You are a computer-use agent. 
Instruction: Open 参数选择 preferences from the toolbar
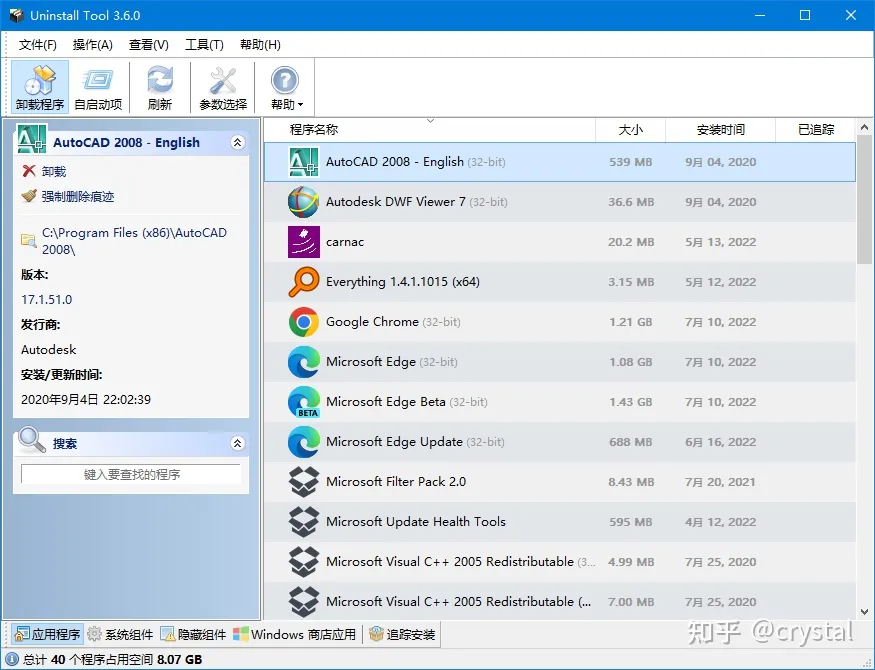[223, 87]
